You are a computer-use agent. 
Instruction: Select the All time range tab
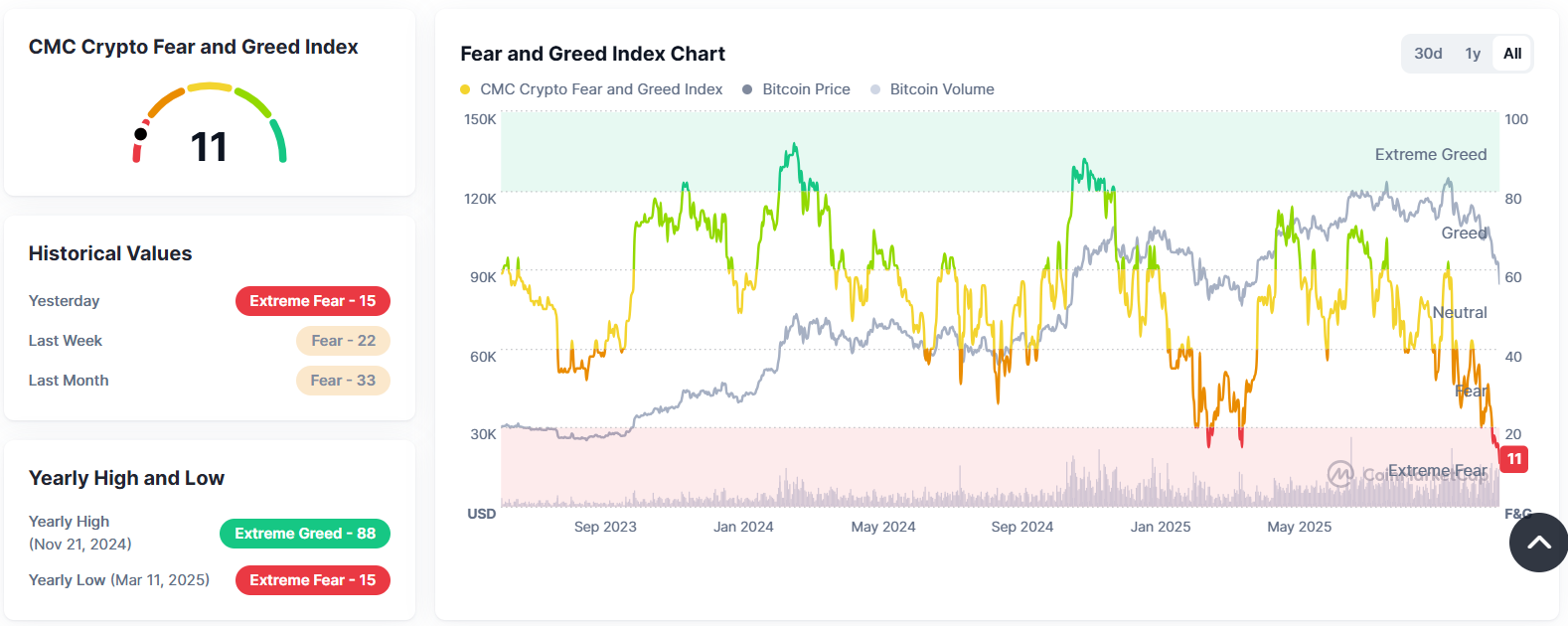click(x=1512, y=54)
